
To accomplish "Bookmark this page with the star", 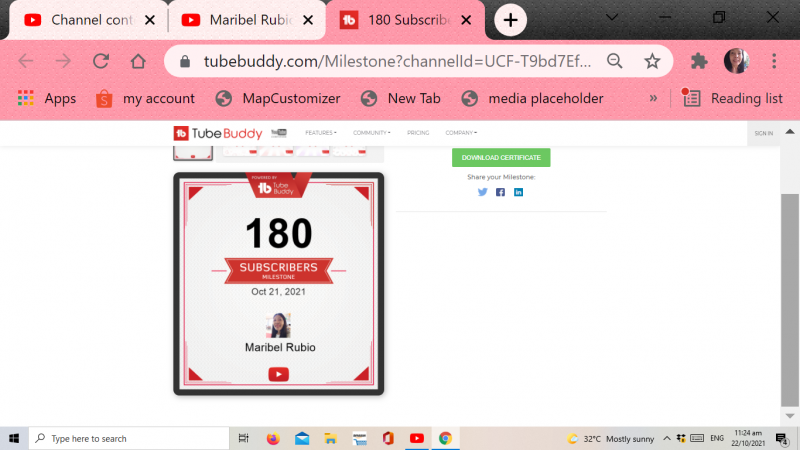I will coord(652,61).
